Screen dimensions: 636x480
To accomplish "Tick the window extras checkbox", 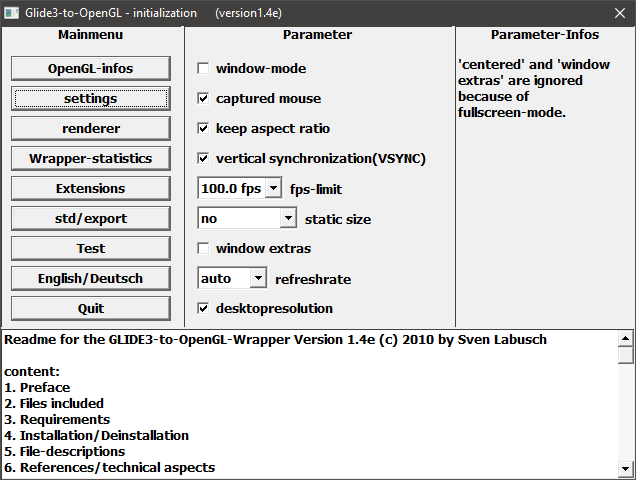I will coord(204,249).
